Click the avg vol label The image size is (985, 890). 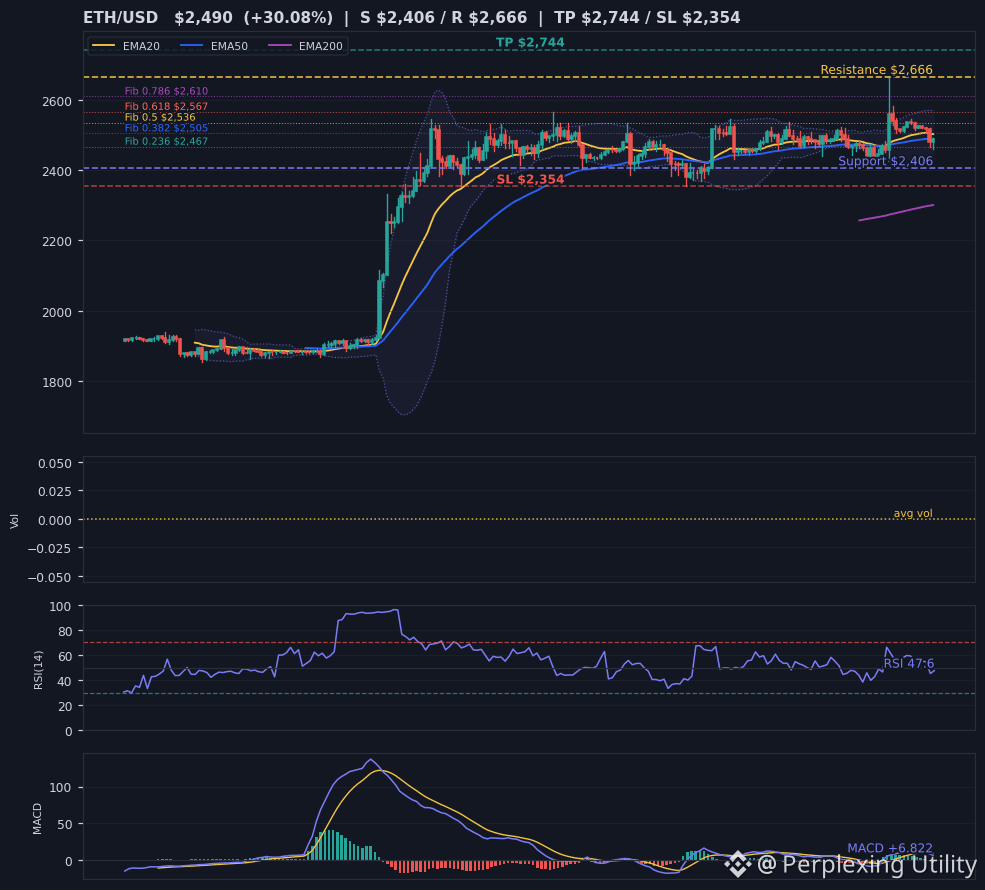coord(913,513)
